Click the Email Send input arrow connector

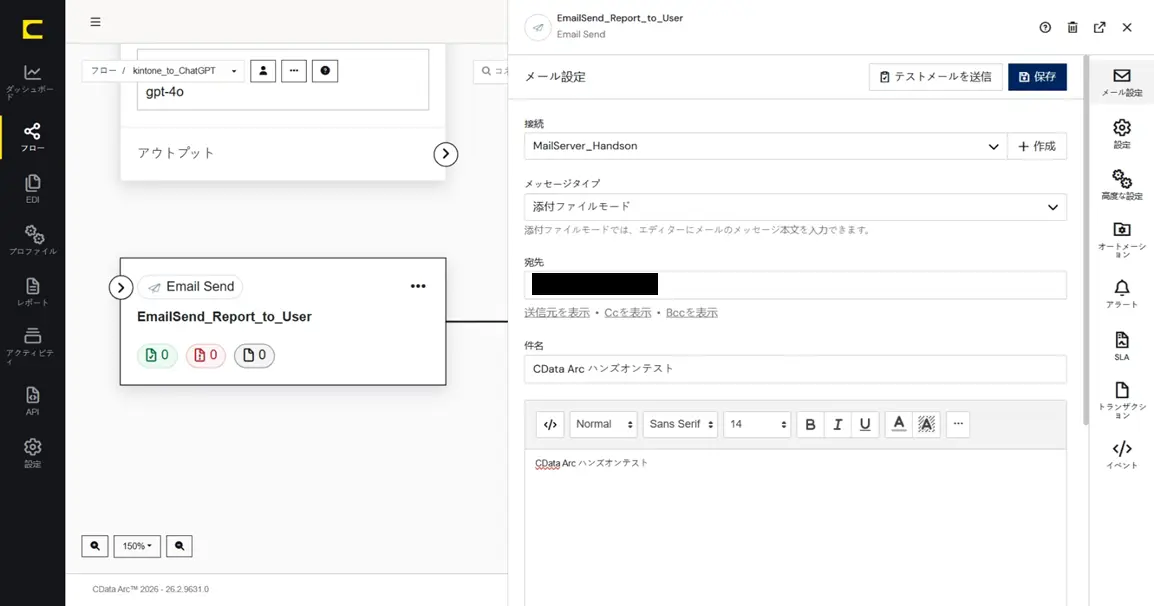121,287
